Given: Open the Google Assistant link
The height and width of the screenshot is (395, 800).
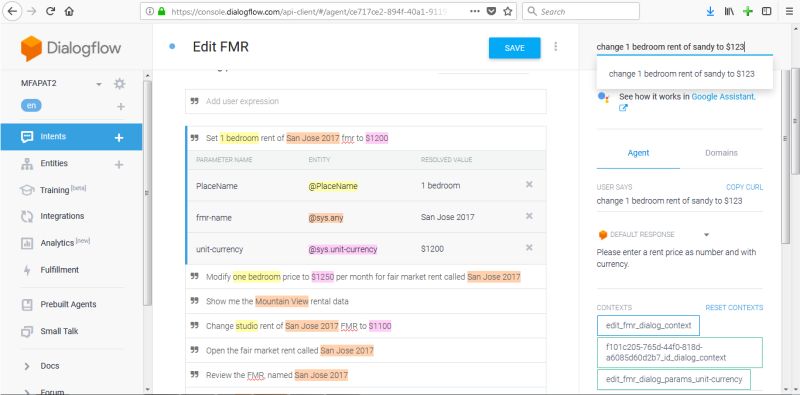Looking at the screenshot, I should [x=723, y=96].
